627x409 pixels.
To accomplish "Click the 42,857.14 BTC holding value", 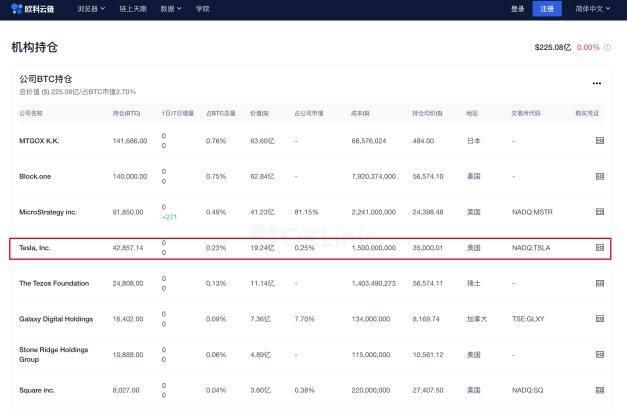I will click(x=128, y=247).
